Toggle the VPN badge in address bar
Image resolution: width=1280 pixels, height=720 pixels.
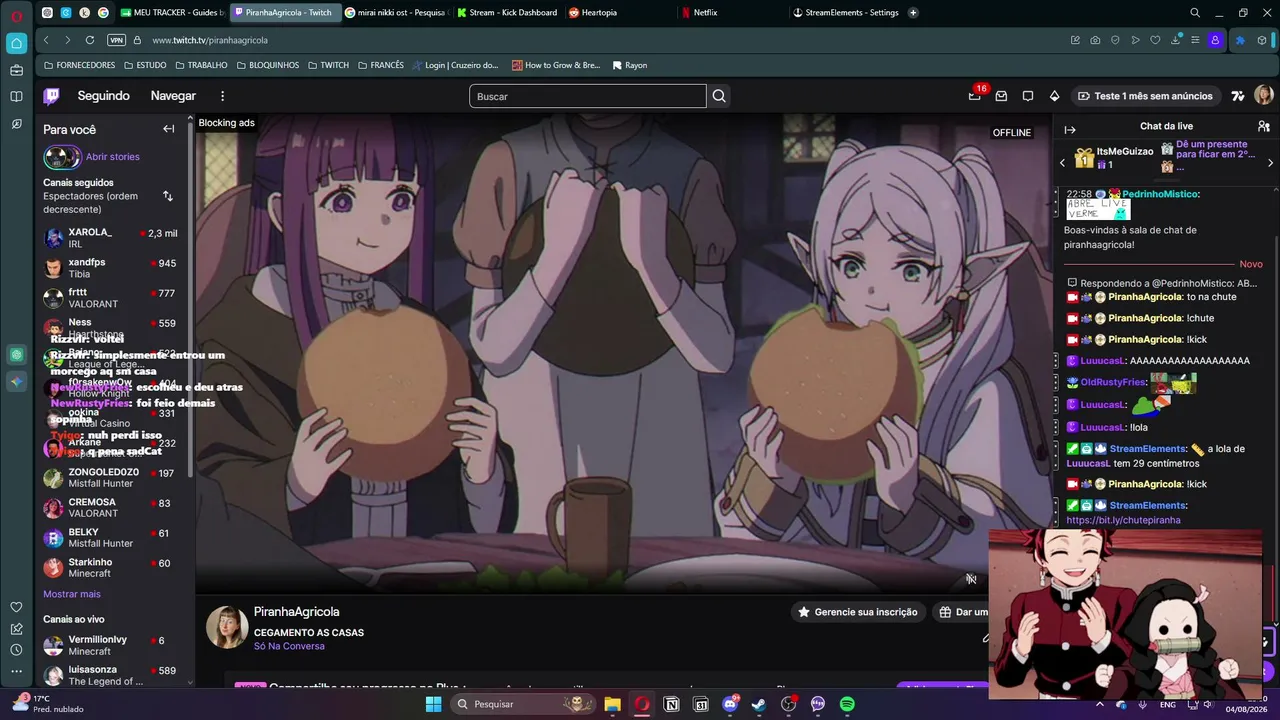point(116,40)
